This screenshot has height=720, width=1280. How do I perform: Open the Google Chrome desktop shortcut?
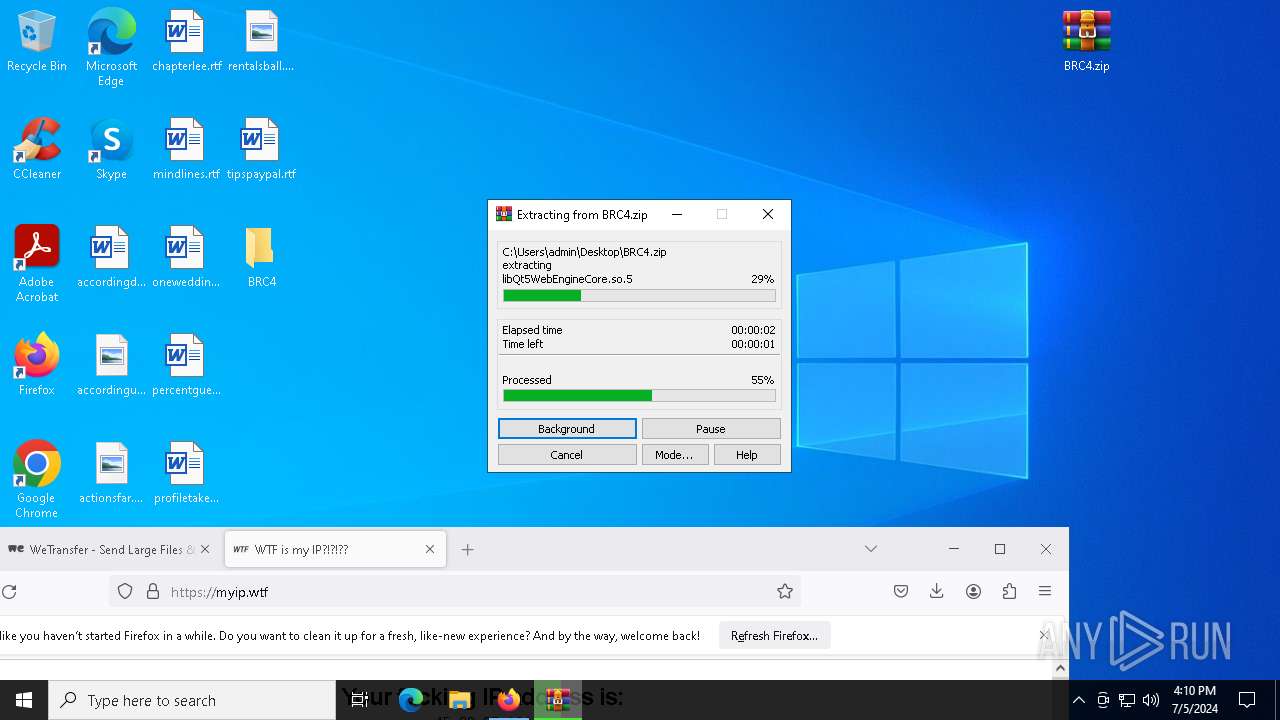coord(37,480)
